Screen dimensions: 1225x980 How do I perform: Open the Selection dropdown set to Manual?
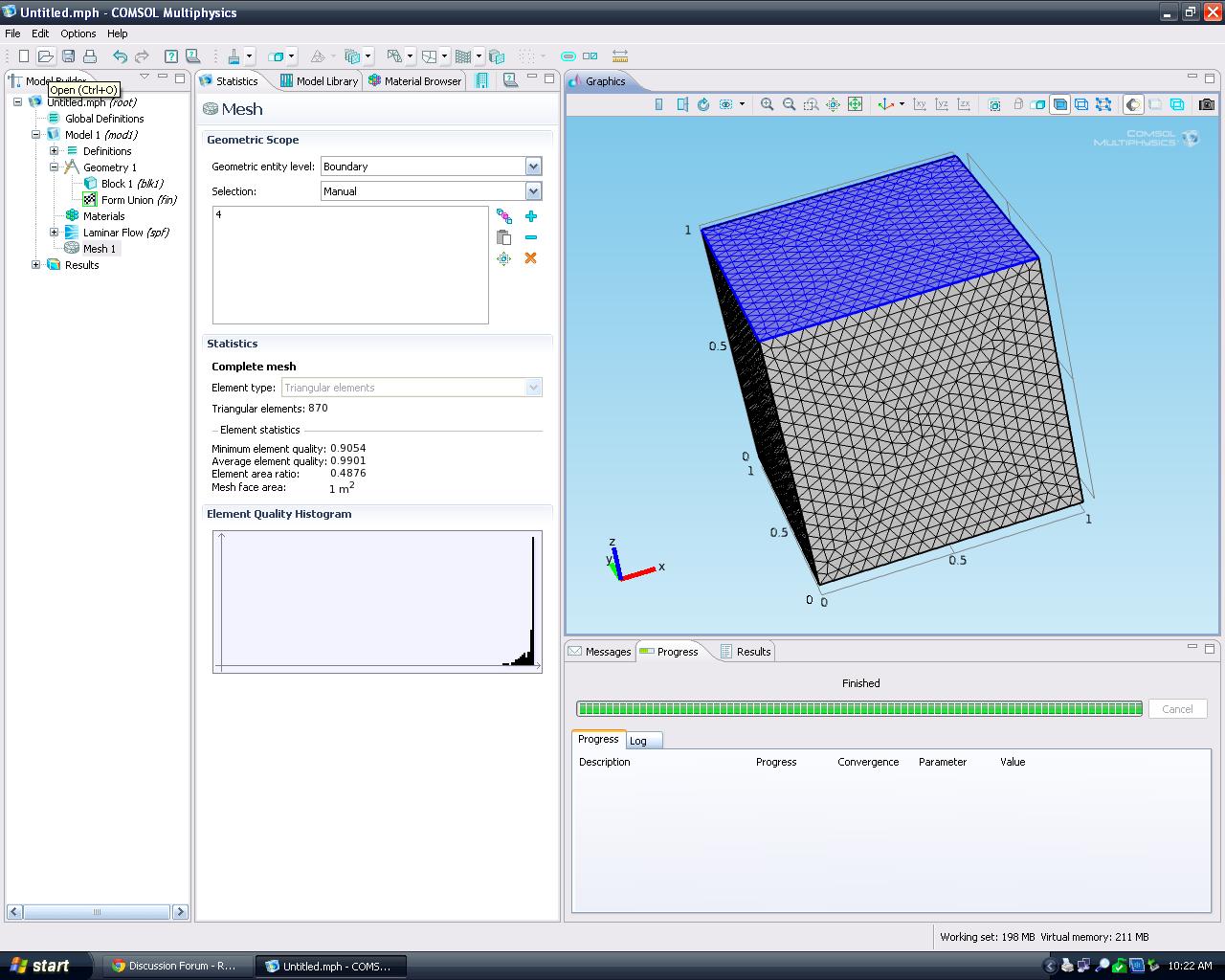(x=533, y=191)
